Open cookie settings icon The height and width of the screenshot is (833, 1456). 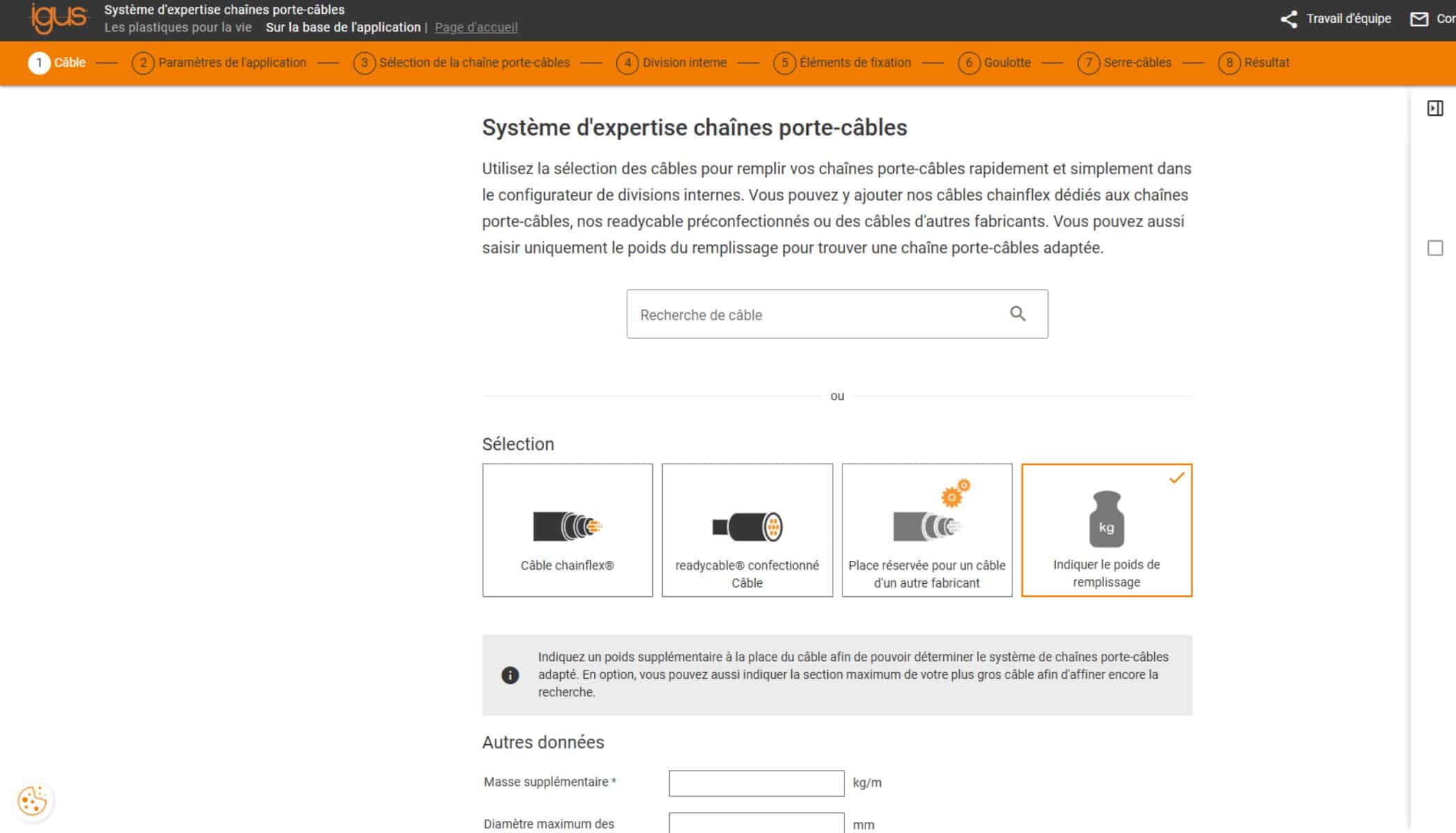click(33, 801)
